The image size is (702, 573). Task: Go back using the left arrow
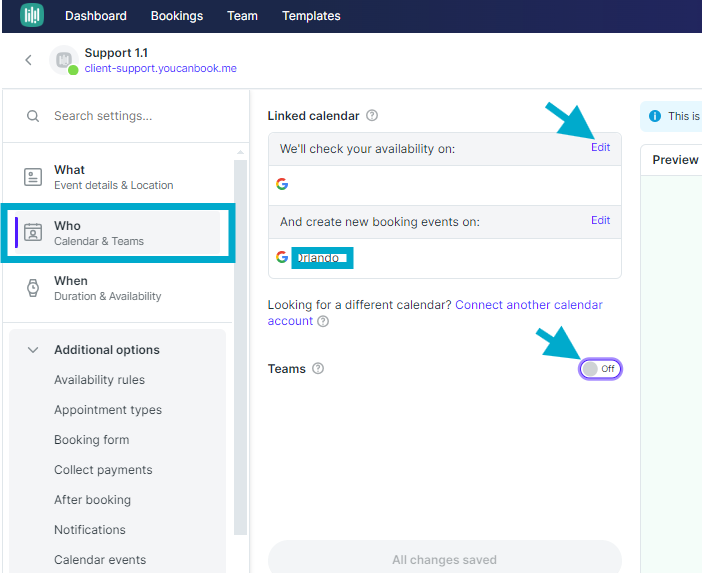[28, 60]
